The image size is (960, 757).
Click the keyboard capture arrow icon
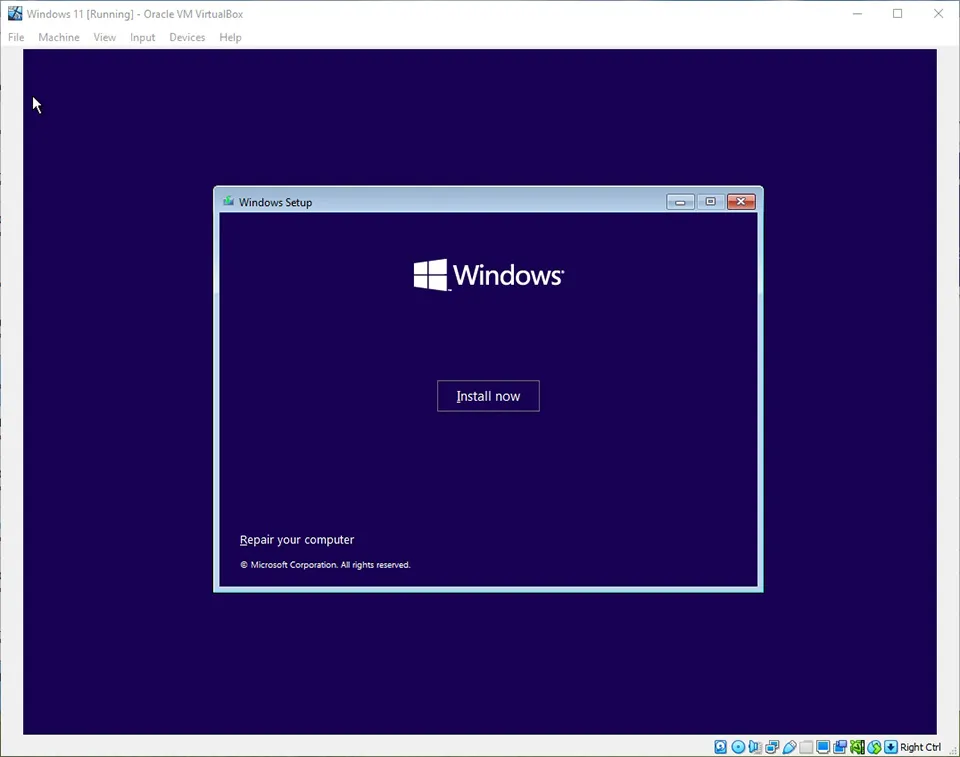[x=891, y=747]
